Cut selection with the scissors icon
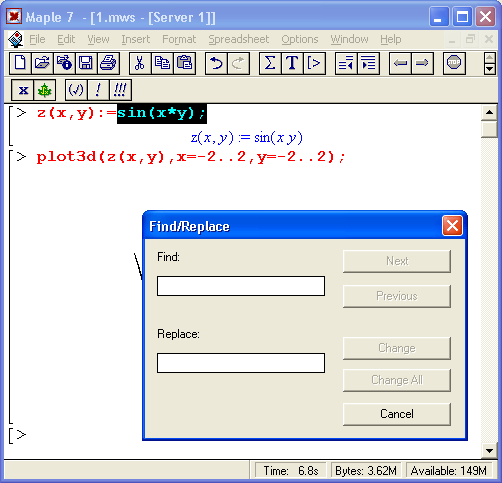Screen dimensions: 502x483 click(x=140, y=63)
